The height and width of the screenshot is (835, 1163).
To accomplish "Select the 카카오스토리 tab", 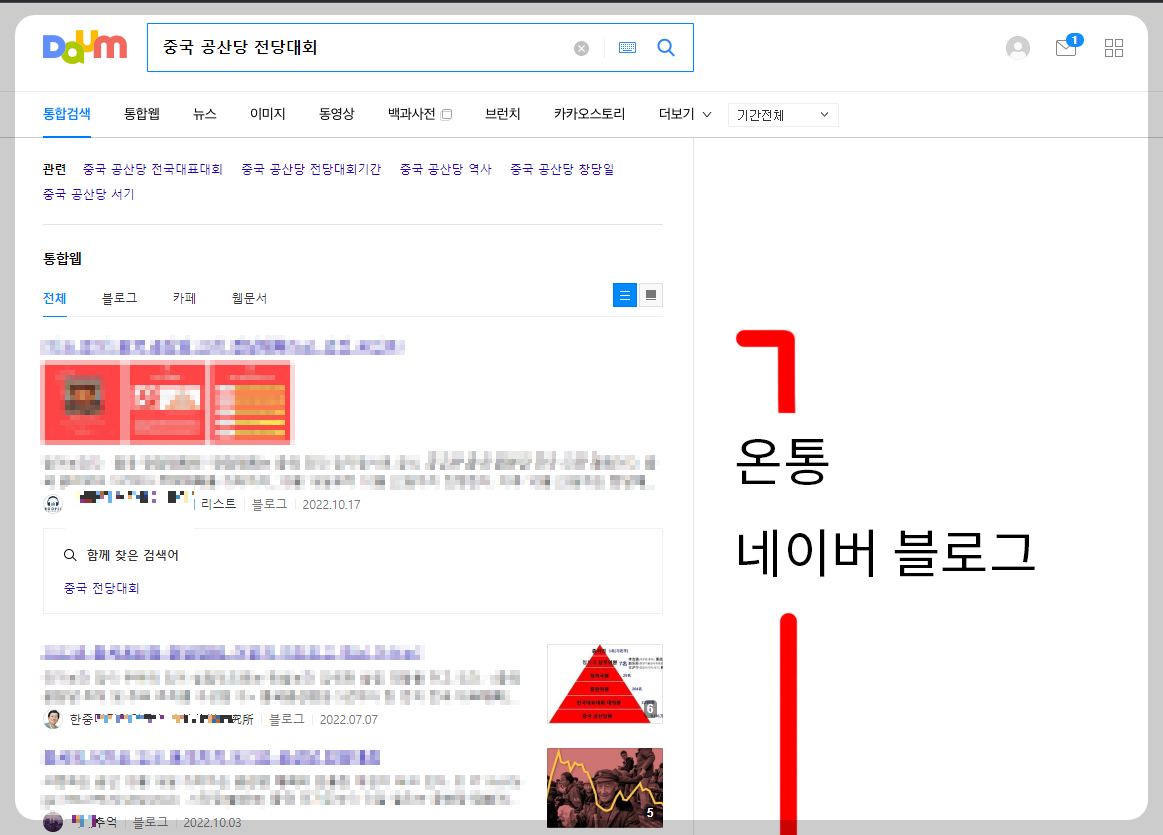I will [590, 114].
